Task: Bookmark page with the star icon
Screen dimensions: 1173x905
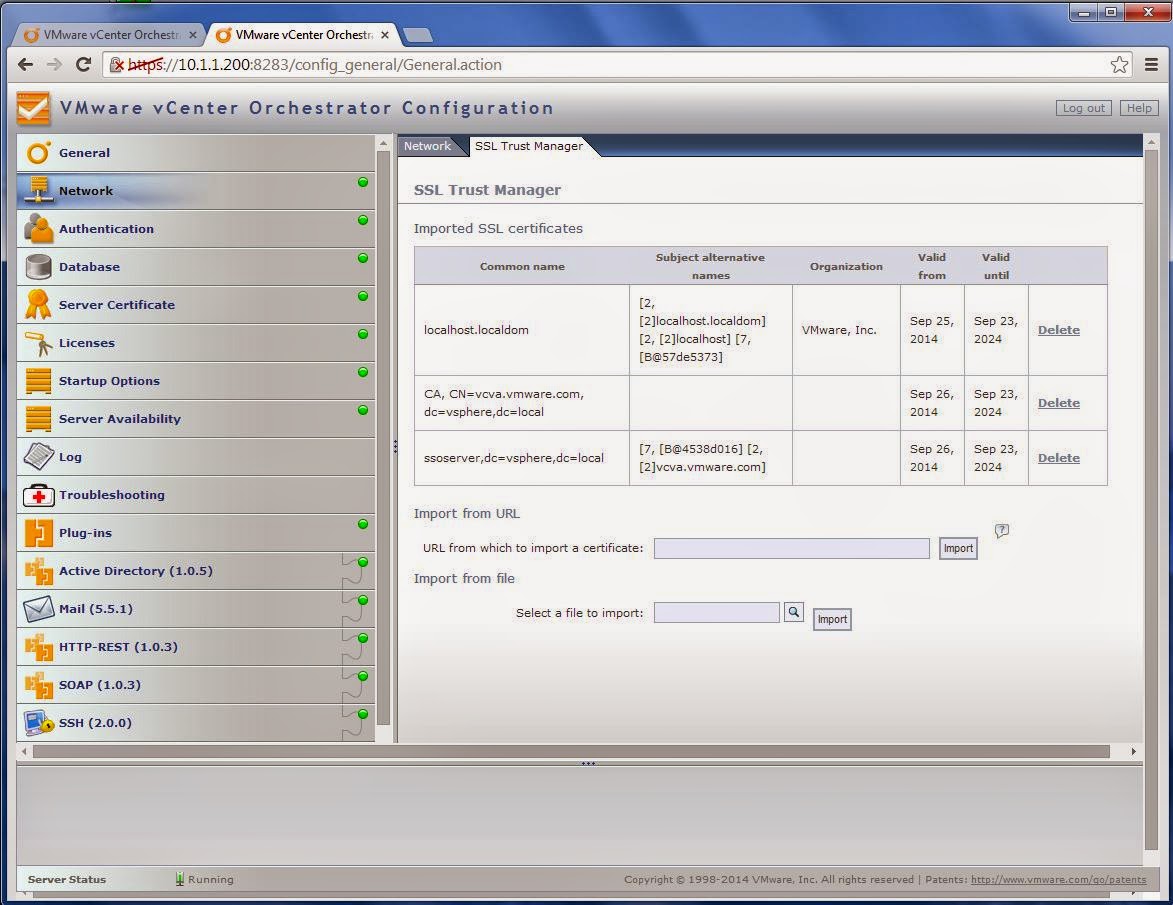Action: coord(1119,64)
